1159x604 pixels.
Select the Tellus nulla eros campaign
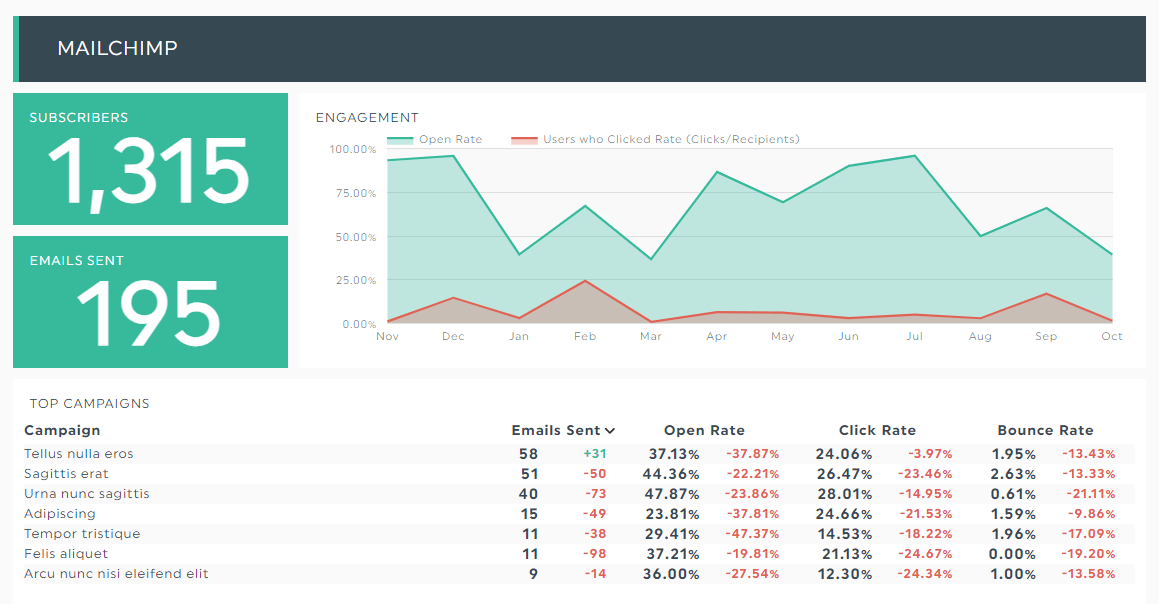(78, 454)
